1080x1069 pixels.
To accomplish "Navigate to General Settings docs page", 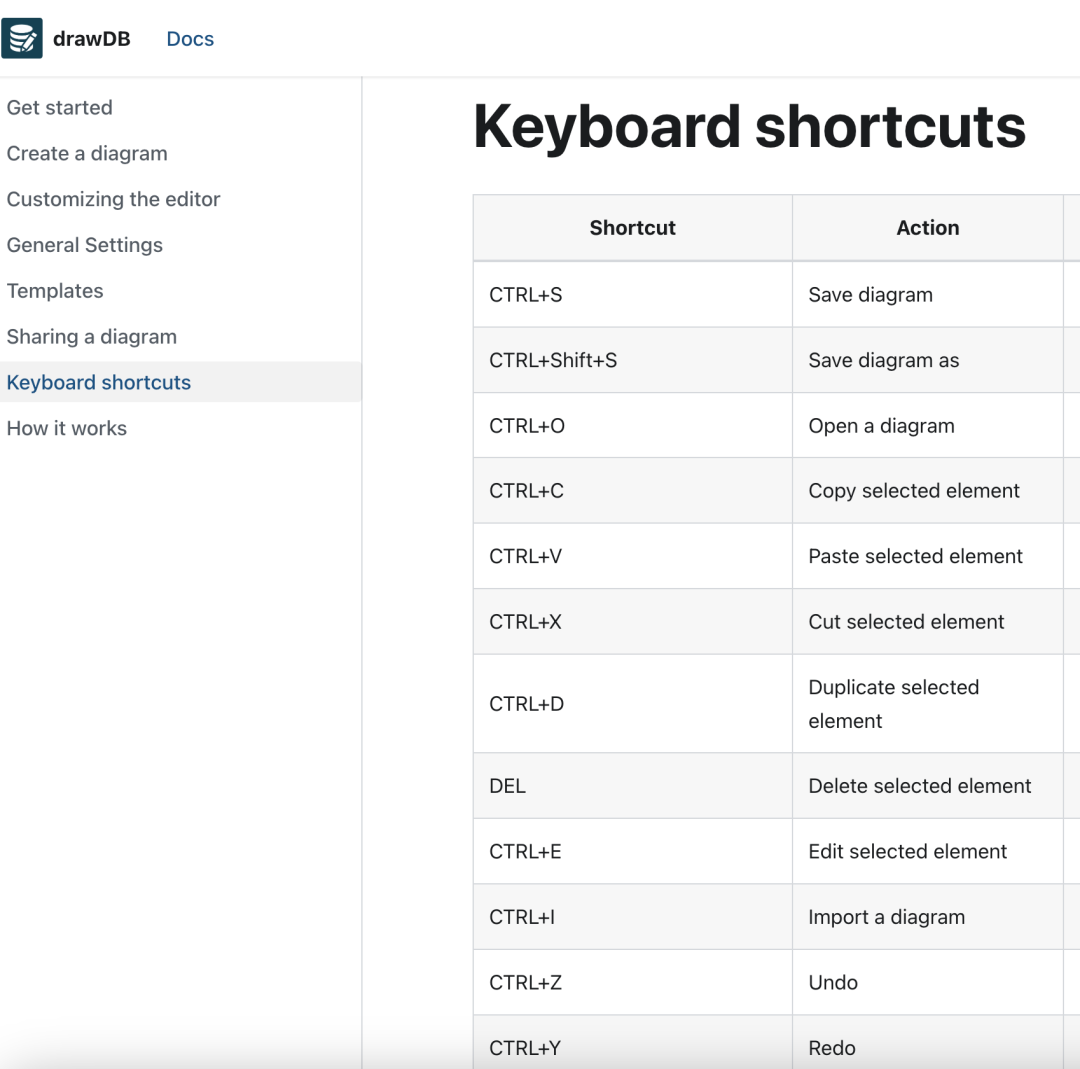I will [x=85, y=245].
